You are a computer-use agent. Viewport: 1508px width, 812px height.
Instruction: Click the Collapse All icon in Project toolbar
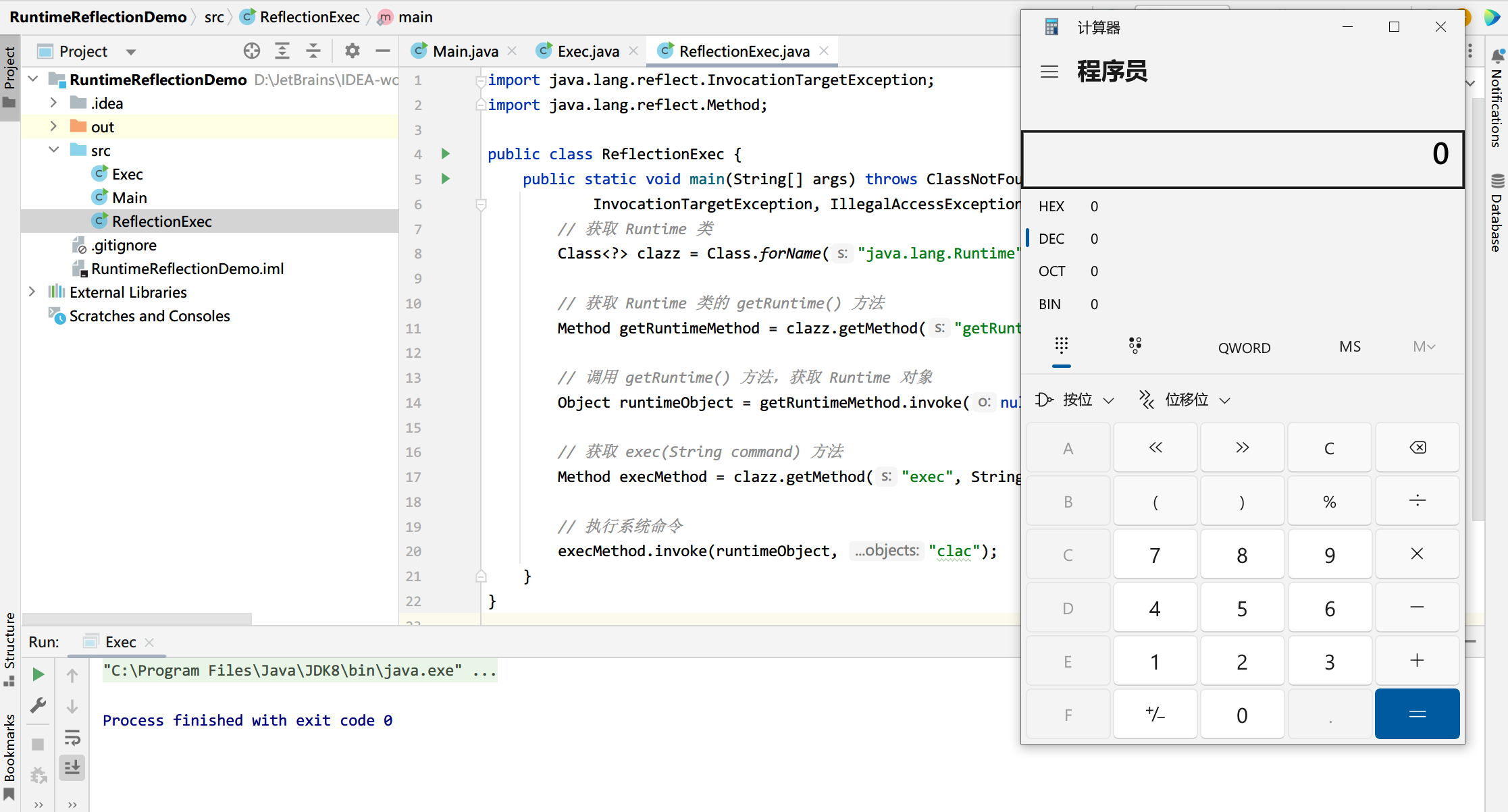[313, 51]
